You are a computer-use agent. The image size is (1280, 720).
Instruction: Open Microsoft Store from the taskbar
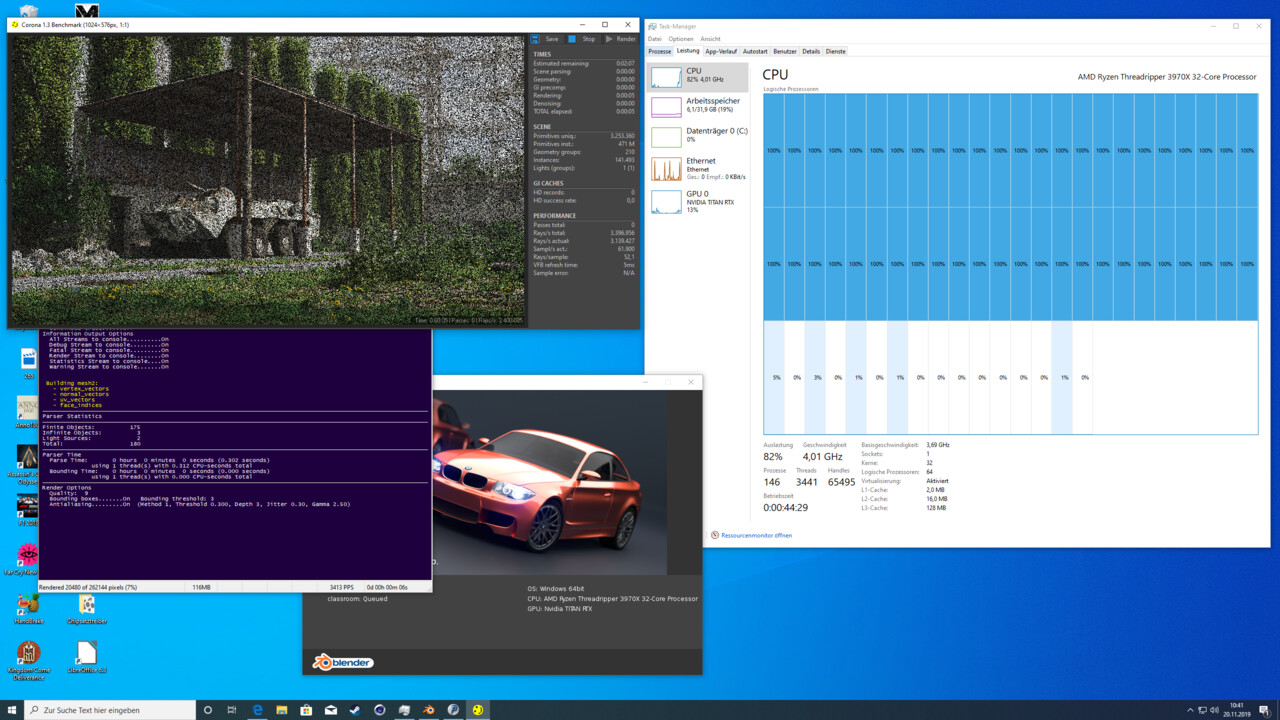[306, 710]
